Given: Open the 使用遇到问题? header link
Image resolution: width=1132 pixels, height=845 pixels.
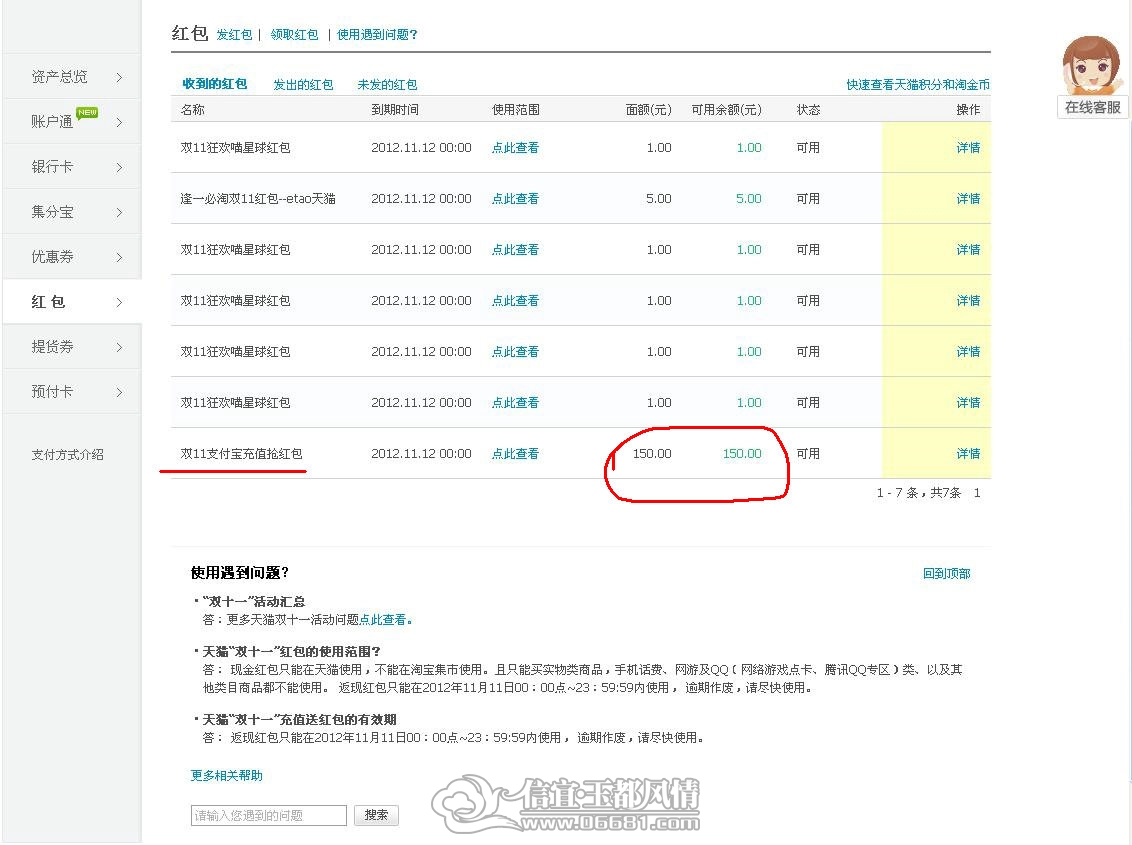Looking at the screenshot, I should (x=377, y=35).
